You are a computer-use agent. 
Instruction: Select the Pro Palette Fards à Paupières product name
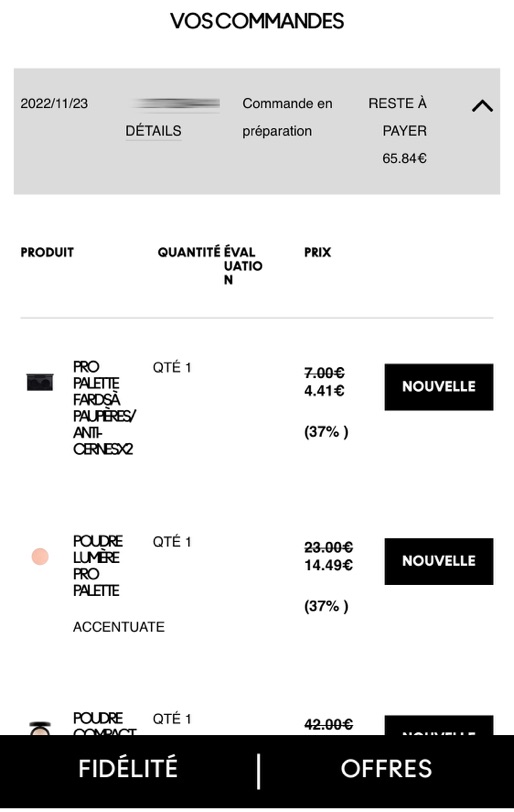click(104, 408)
